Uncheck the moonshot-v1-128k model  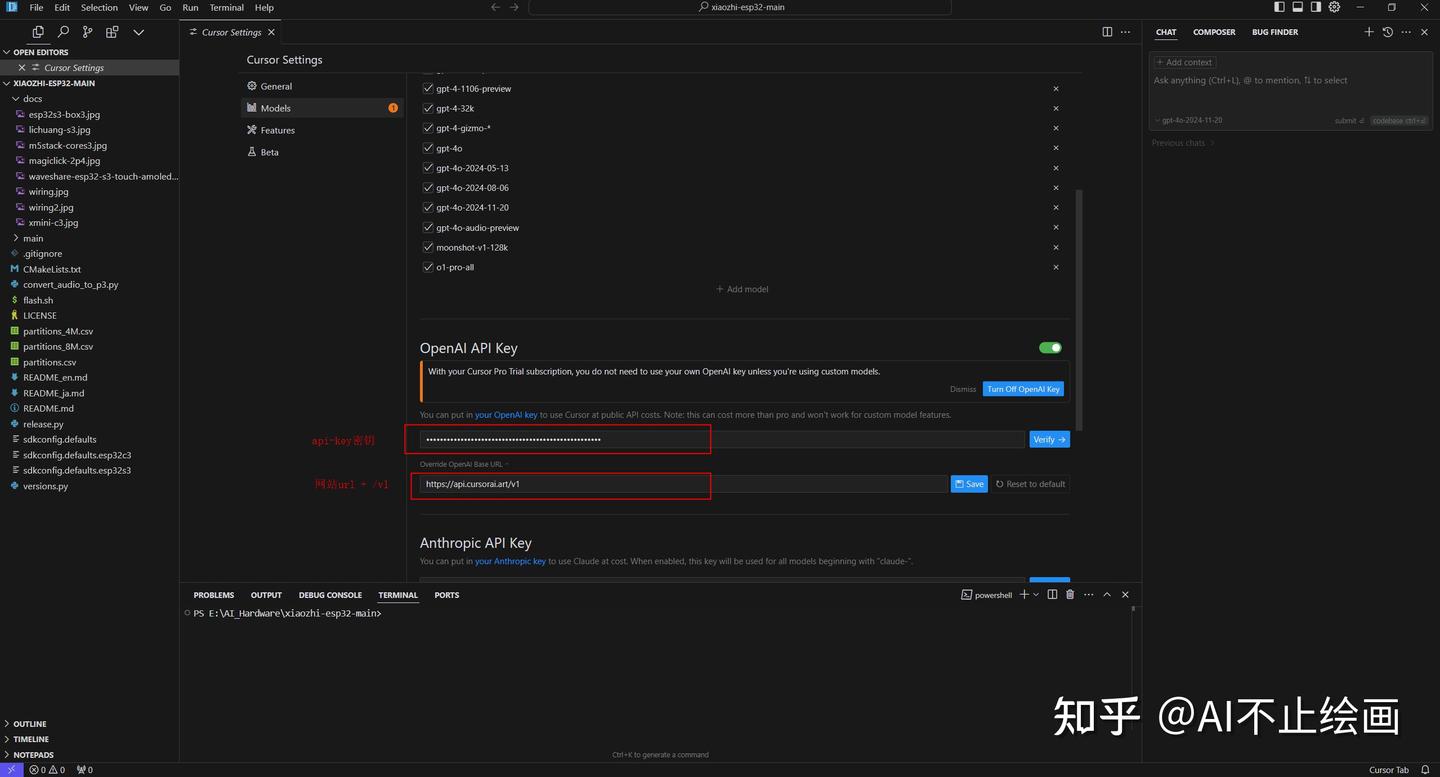coord(428,247)
